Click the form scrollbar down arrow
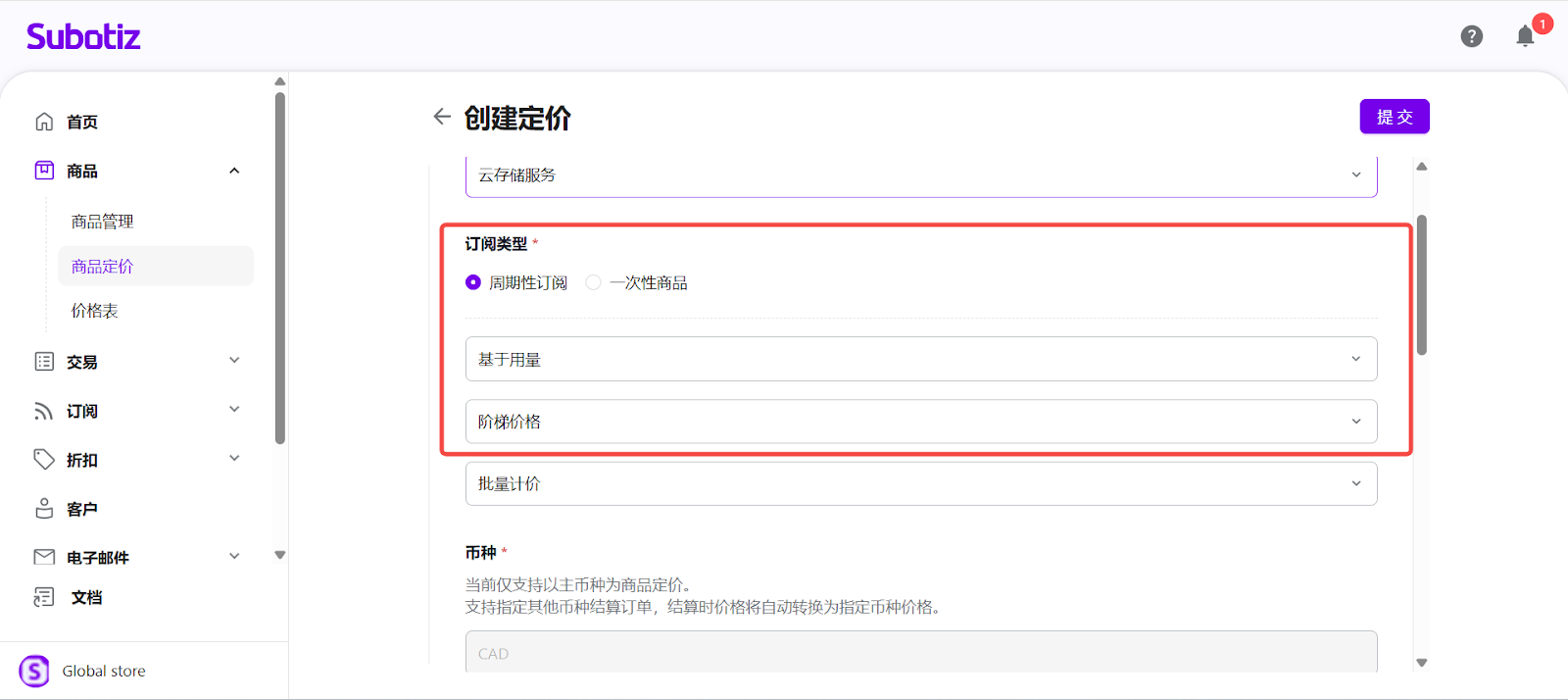 [x=1421, y=663]
